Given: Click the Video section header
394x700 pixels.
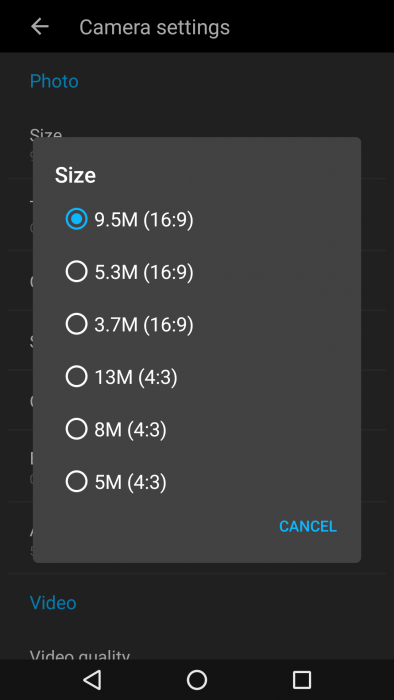Looking at the screenshot, I should (53, 603).
